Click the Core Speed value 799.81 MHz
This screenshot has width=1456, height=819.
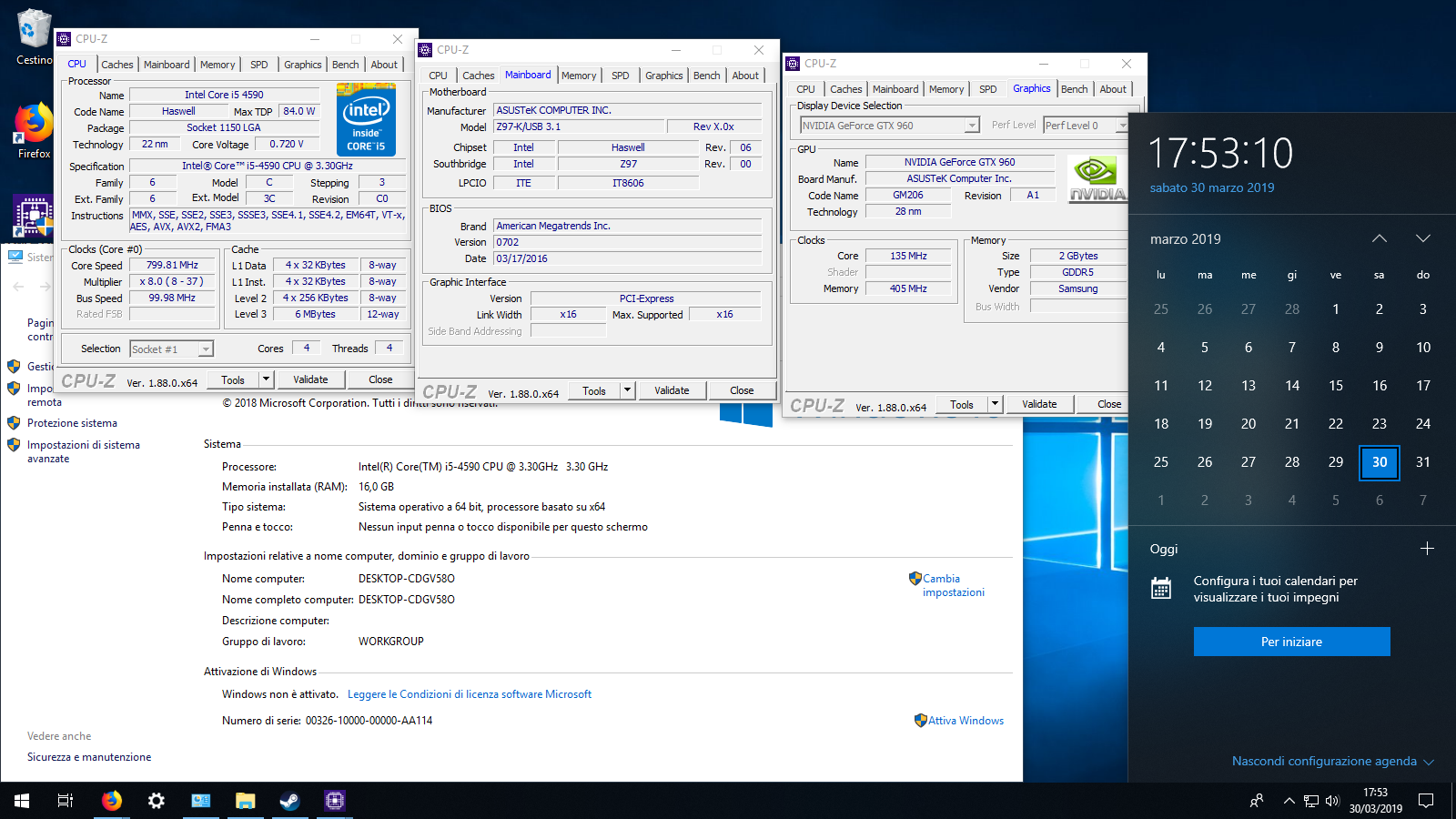tap(173, 265)
